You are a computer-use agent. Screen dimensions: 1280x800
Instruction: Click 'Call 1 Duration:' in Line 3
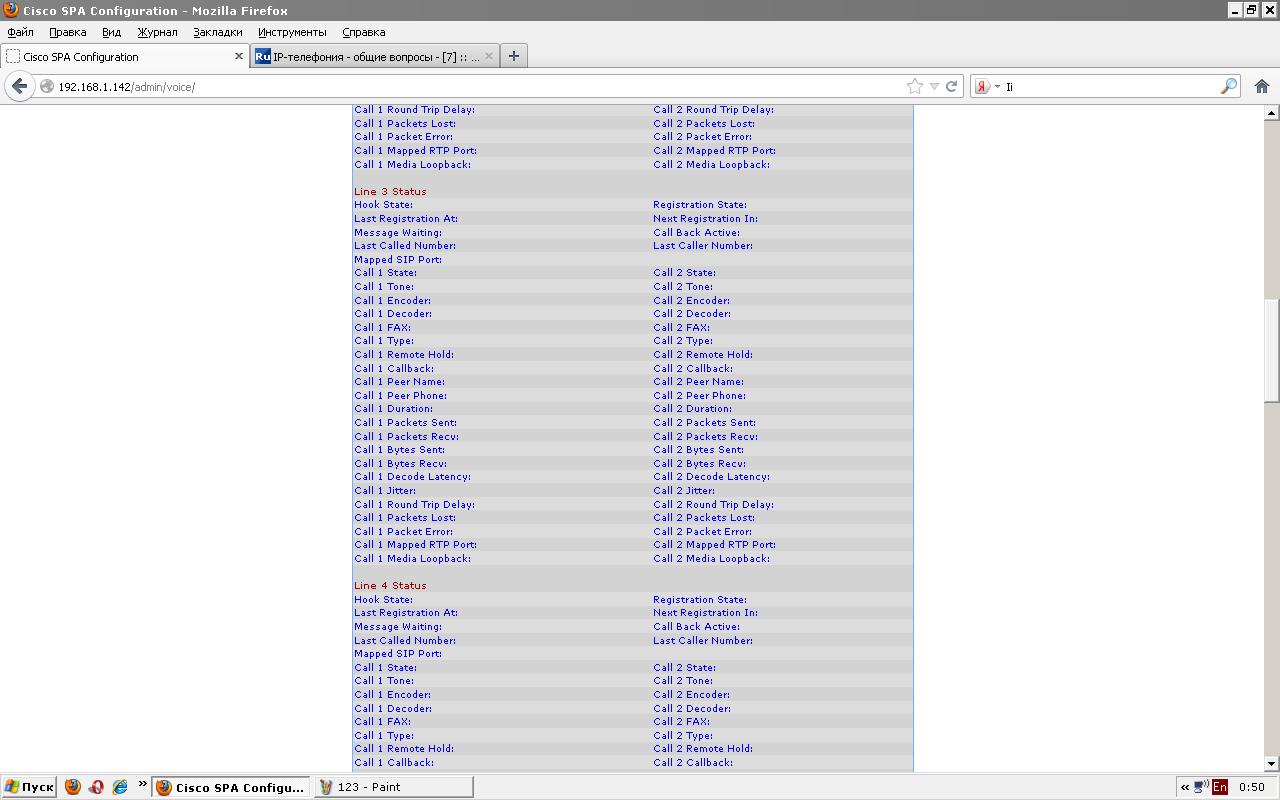(394, 409)
